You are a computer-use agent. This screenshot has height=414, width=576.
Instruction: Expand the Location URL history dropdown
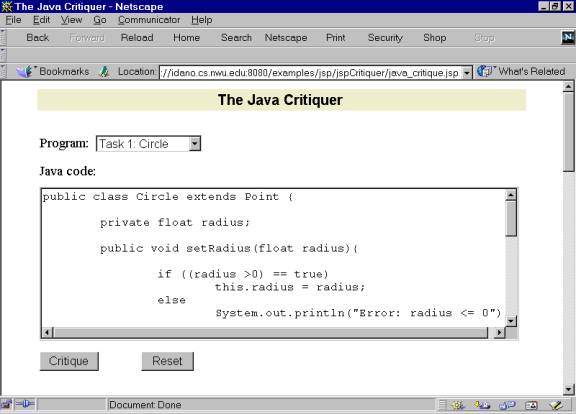(467, 72)
